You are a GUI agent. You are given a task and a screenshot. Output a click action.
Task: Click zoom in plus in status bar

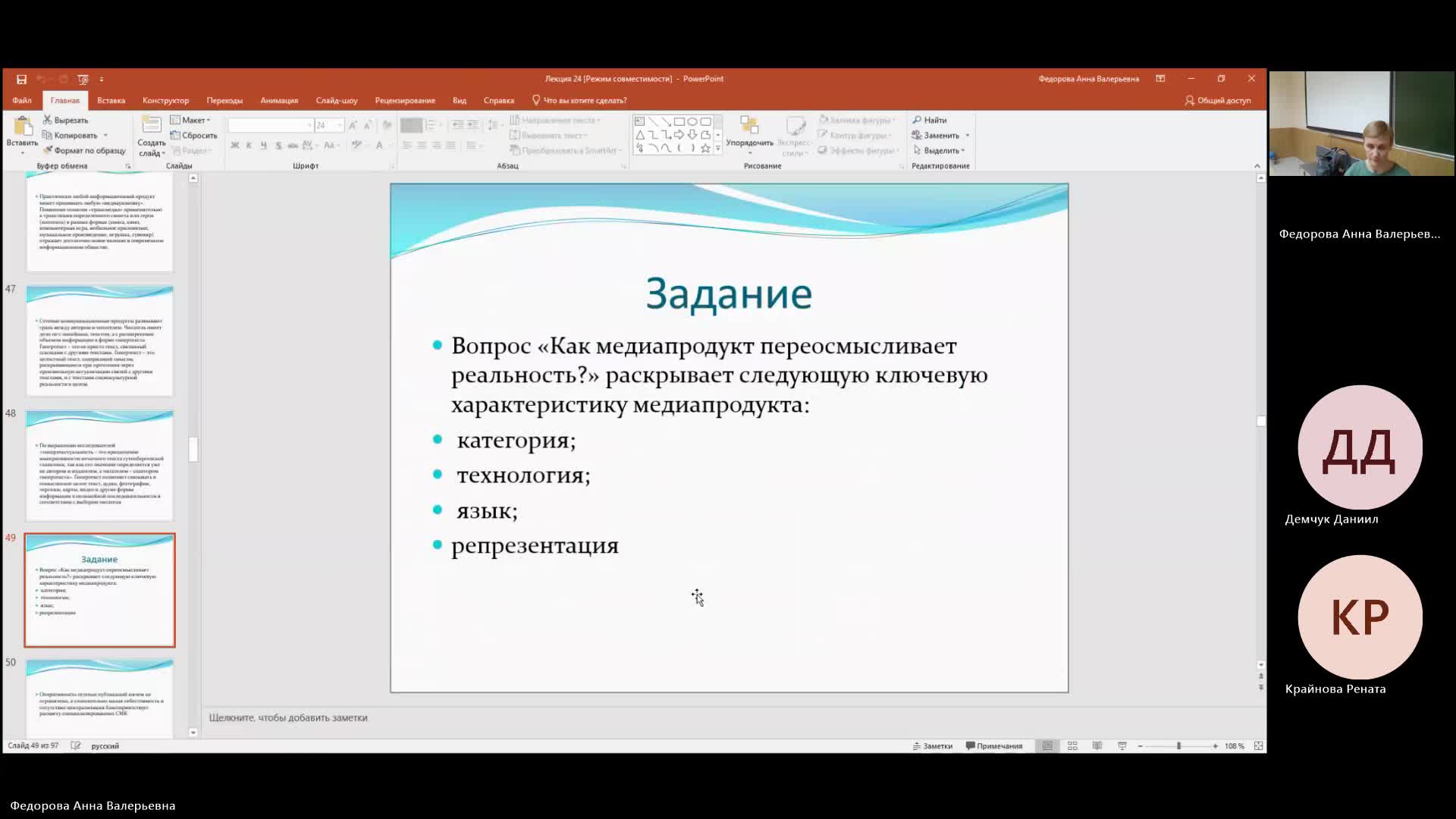pos(1215,746)
